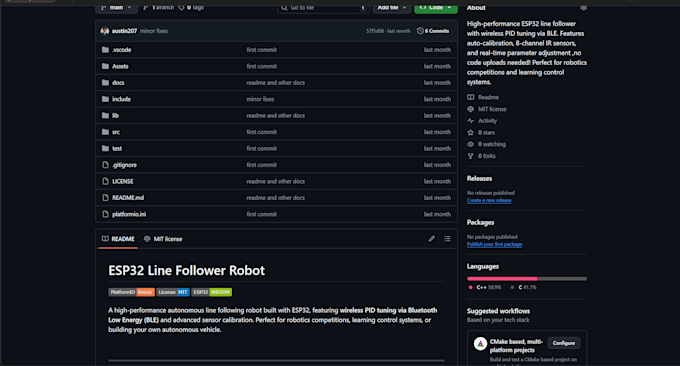Click the lib folder icon
This screenshot has width=680, height=366.
[105, 116]
